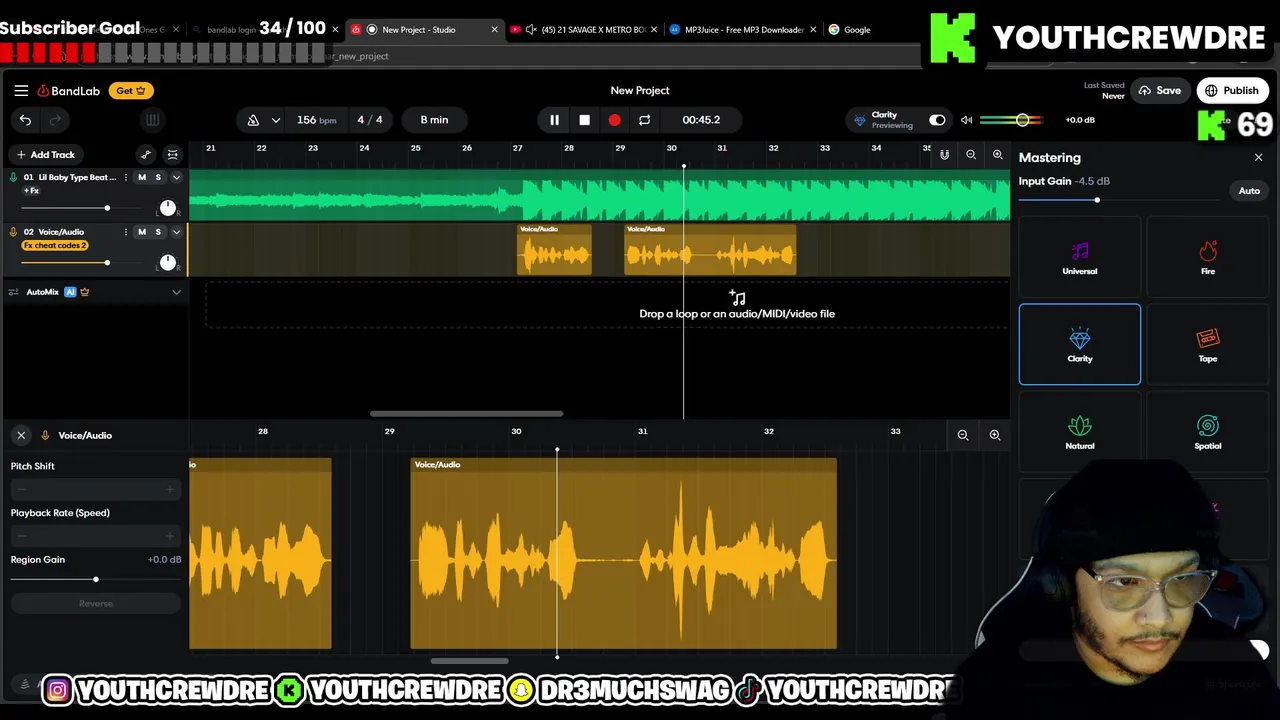Click the yellow Get membership button
The width and height of the screenshot is (1280, 720).
click(x=131, y=91)
